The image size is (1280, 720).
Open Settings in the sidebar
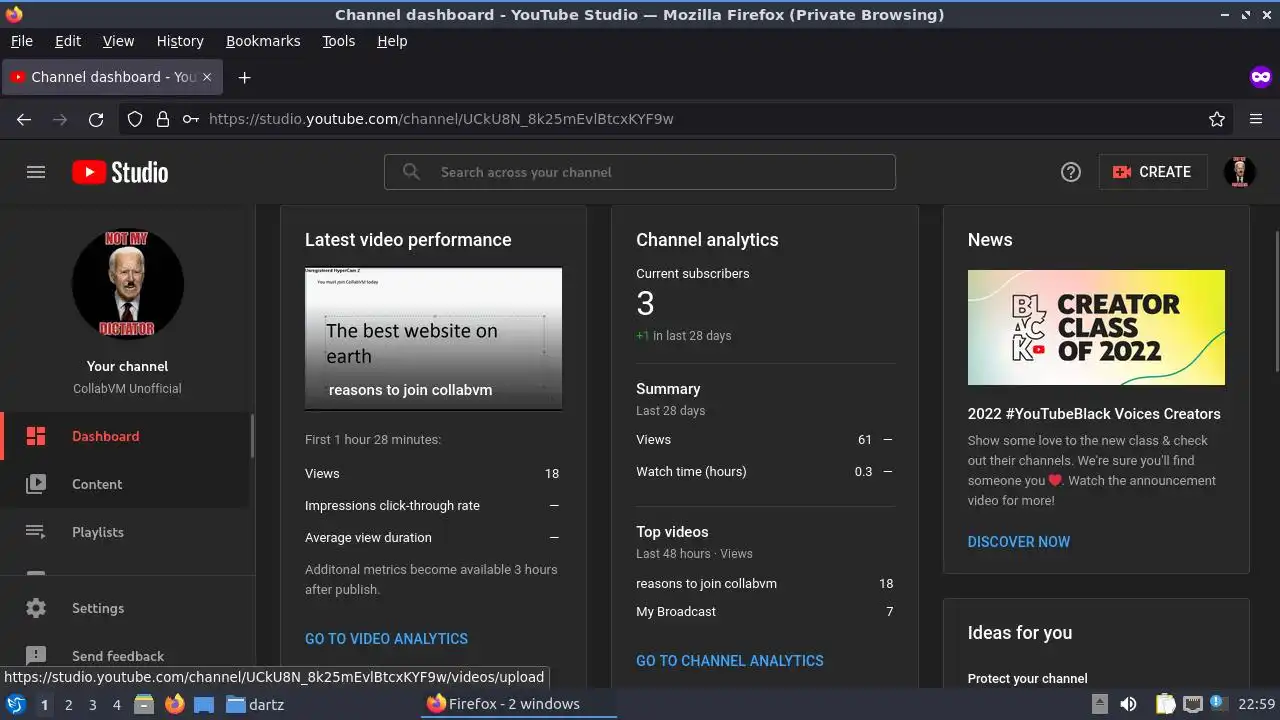tap(125, 608)
